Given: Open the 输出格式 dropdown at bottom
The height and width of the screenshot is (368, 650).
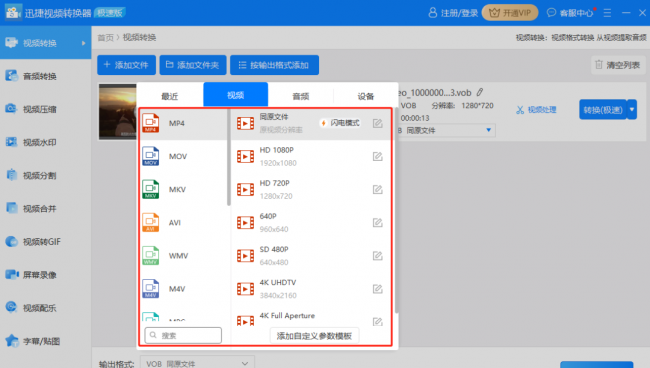Looking at the screenshot, I should coord(197,363).
